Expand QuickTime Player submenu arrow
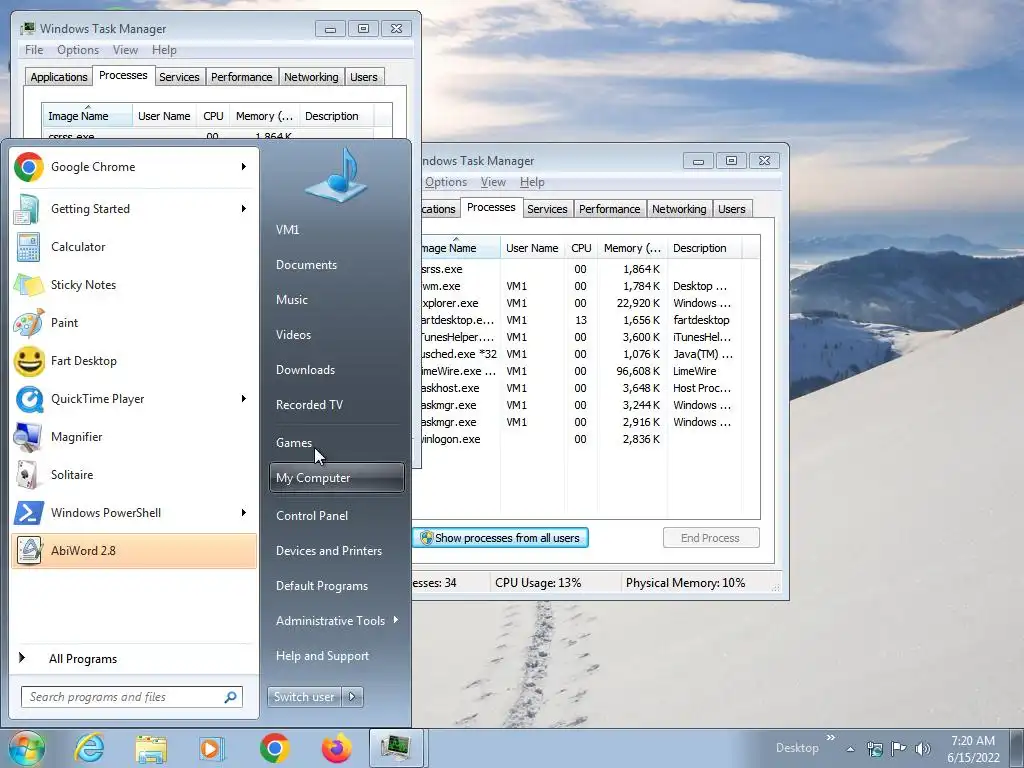 point(244,399)
